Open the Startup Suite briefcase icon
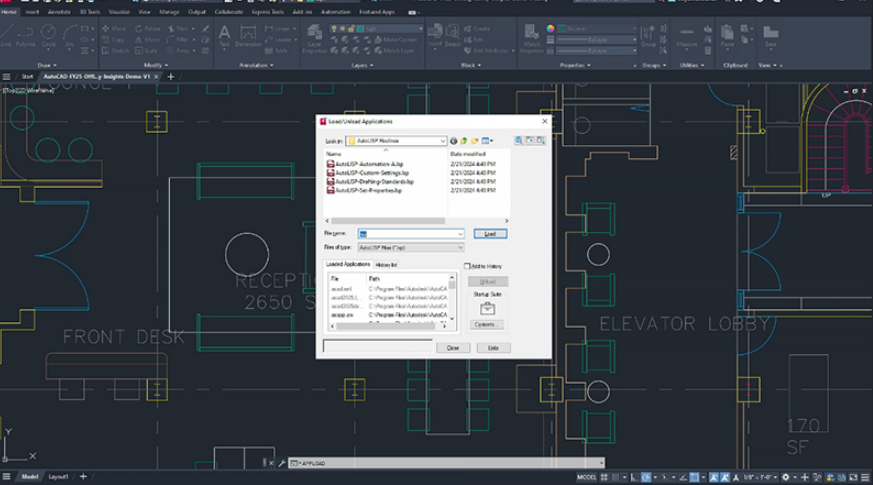Screen dimensions: 873x485 tap(487, 309)
